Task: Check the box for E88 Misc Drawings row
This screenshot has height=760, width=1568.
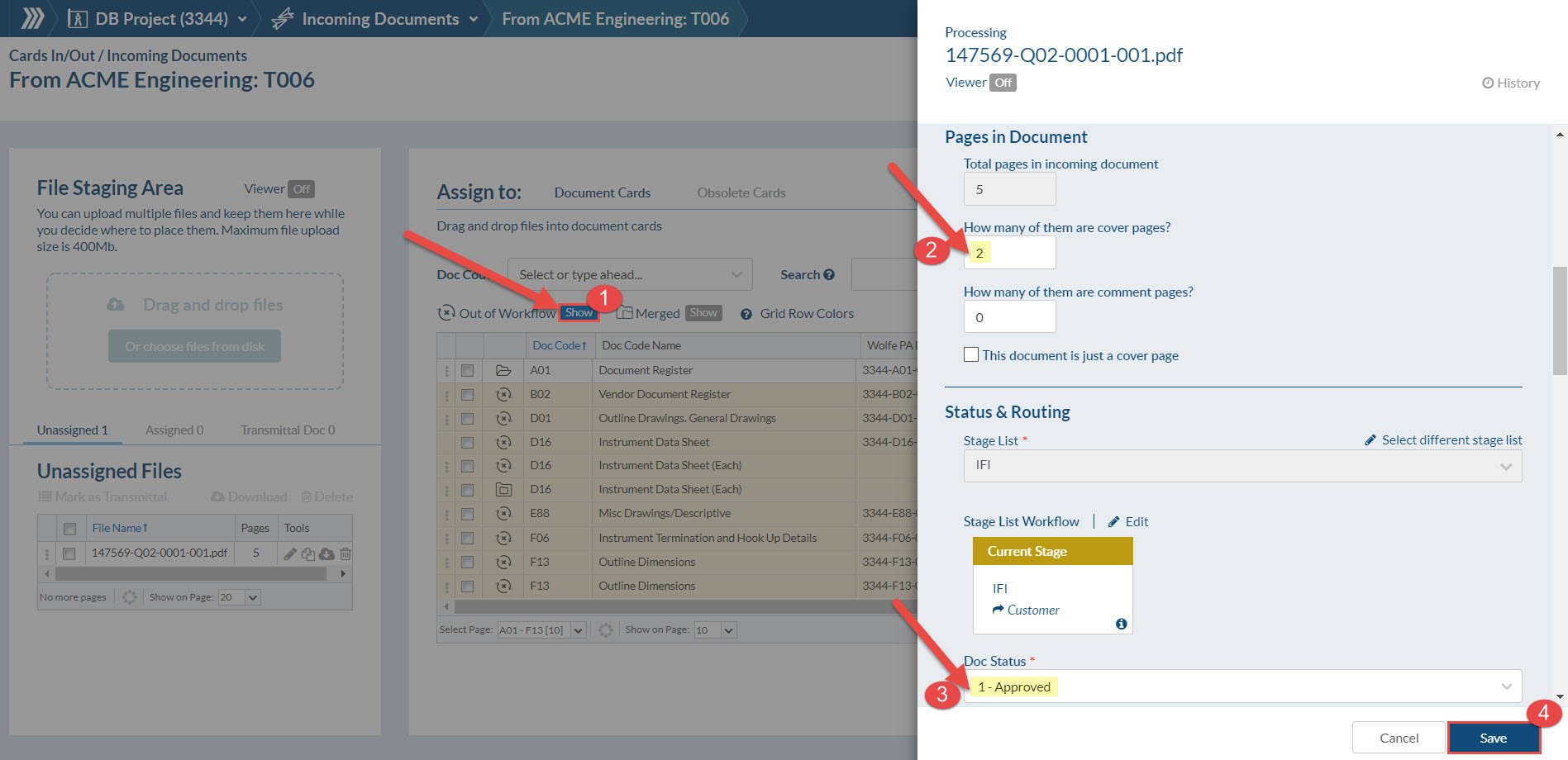Action: (467, 514)
